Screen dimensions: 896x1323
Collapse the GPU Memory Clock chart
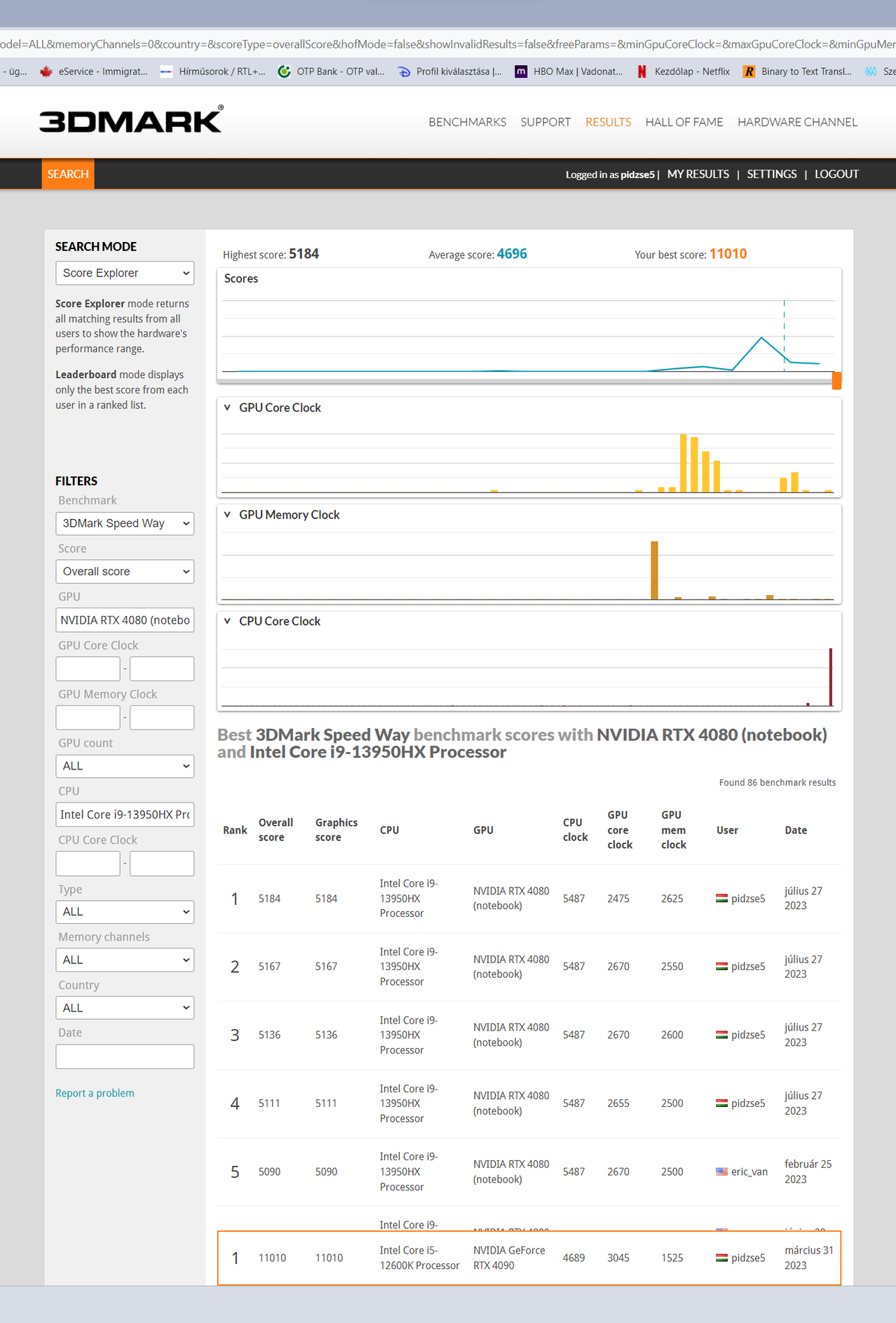tap(227, 515)
